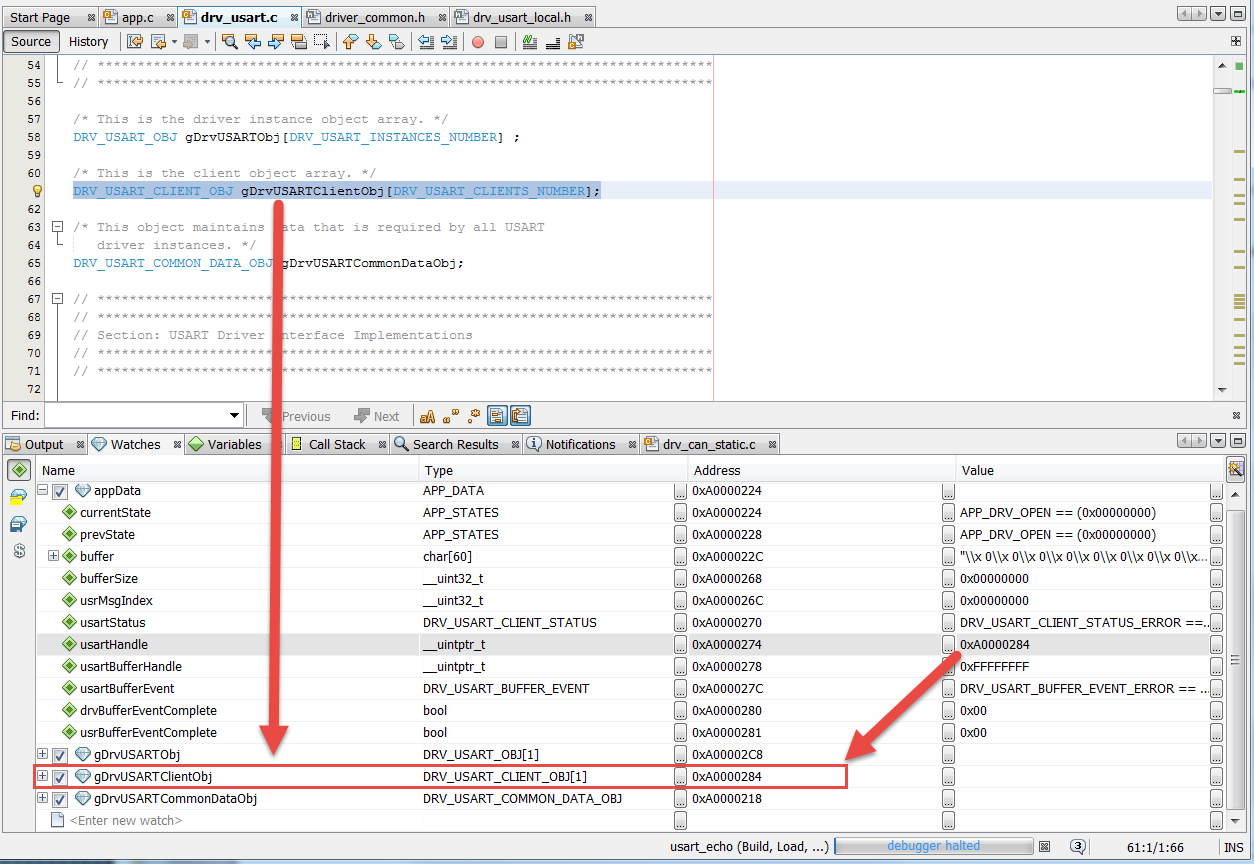Expand the gDrvUSARTClientObj watch node
This screenshot has width=1254, height=864.
pyautogui.click(x=42, y=777)
